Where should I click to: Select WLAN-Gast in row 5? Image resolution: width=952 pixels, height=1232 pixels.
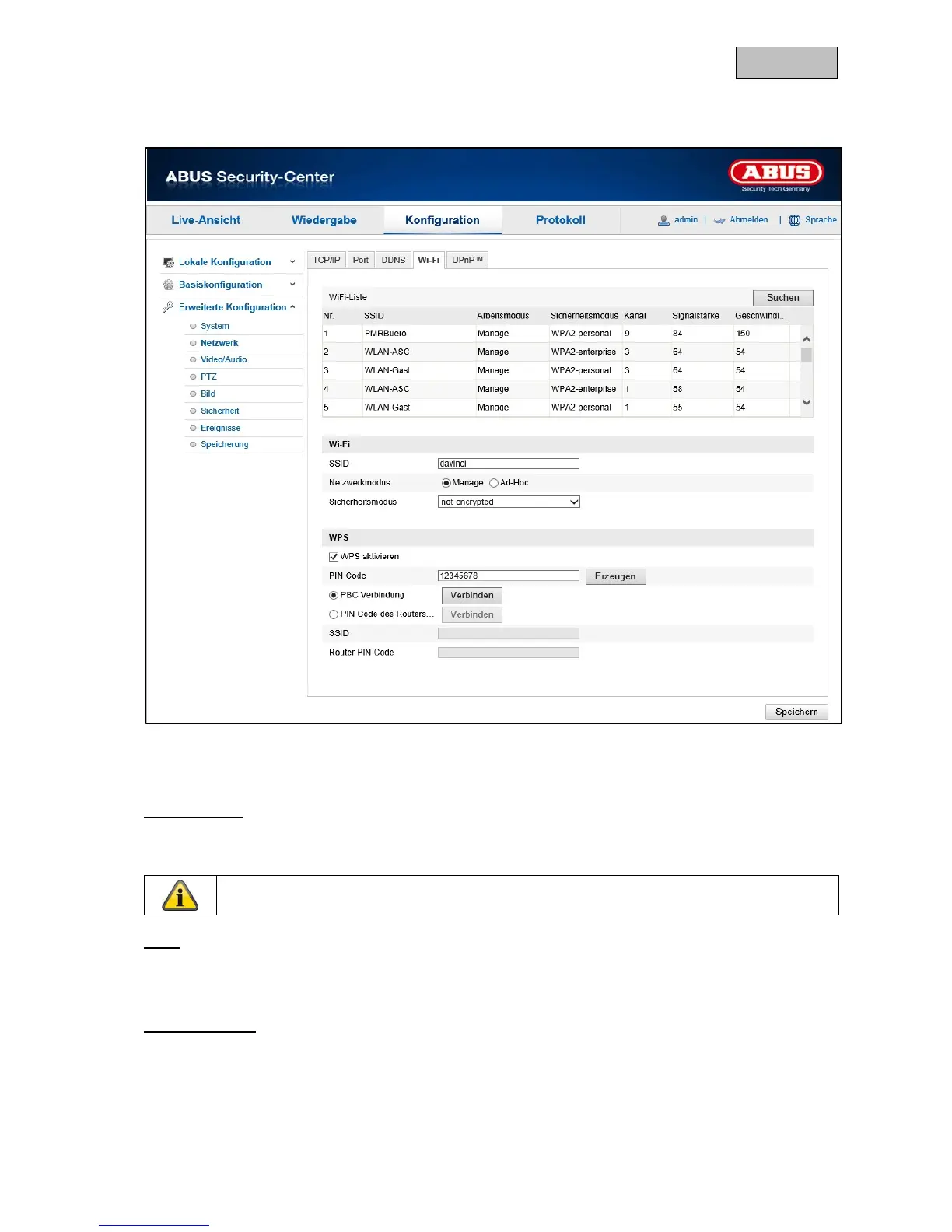click(562, 408)
